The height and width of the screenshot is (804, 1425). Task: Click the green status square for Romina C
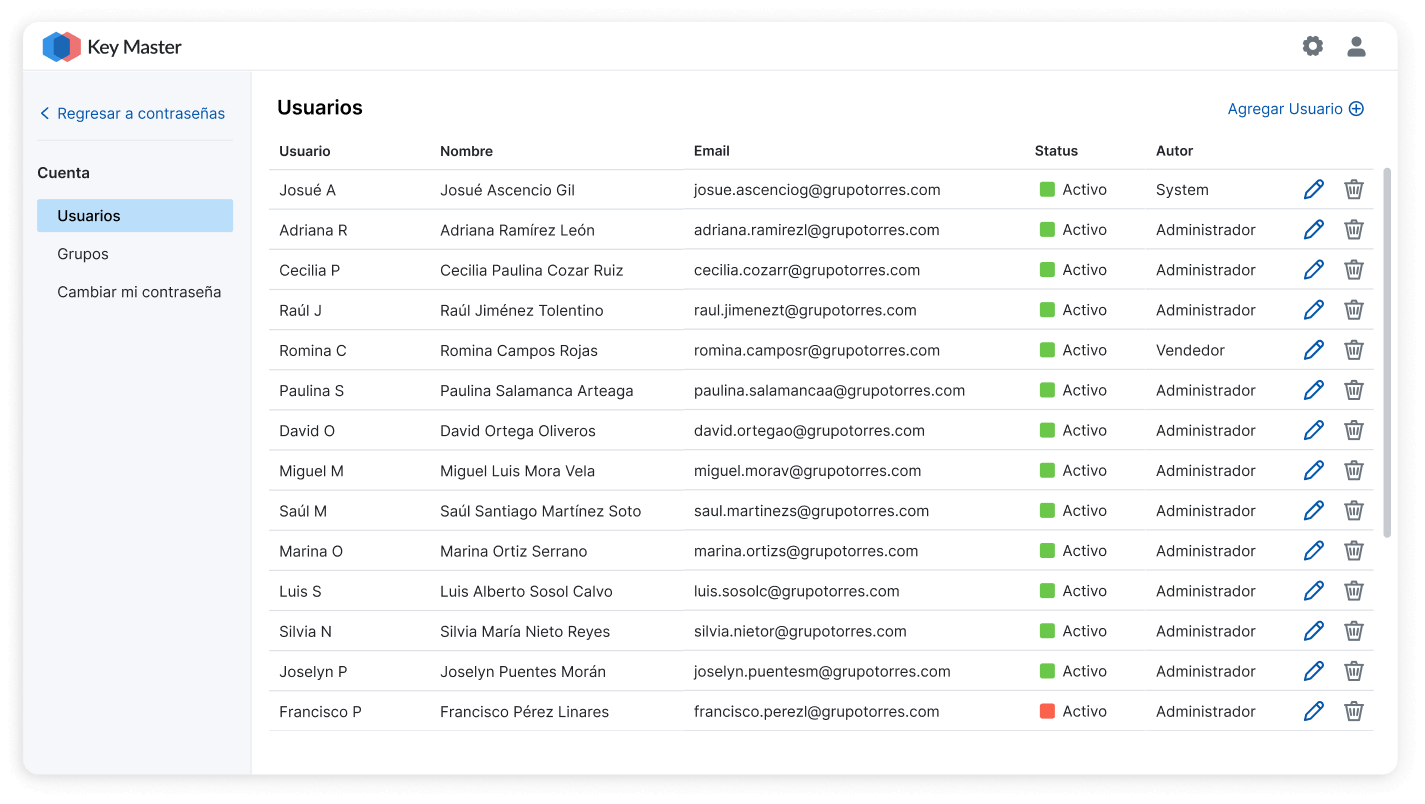click(x=1047, y=350)
